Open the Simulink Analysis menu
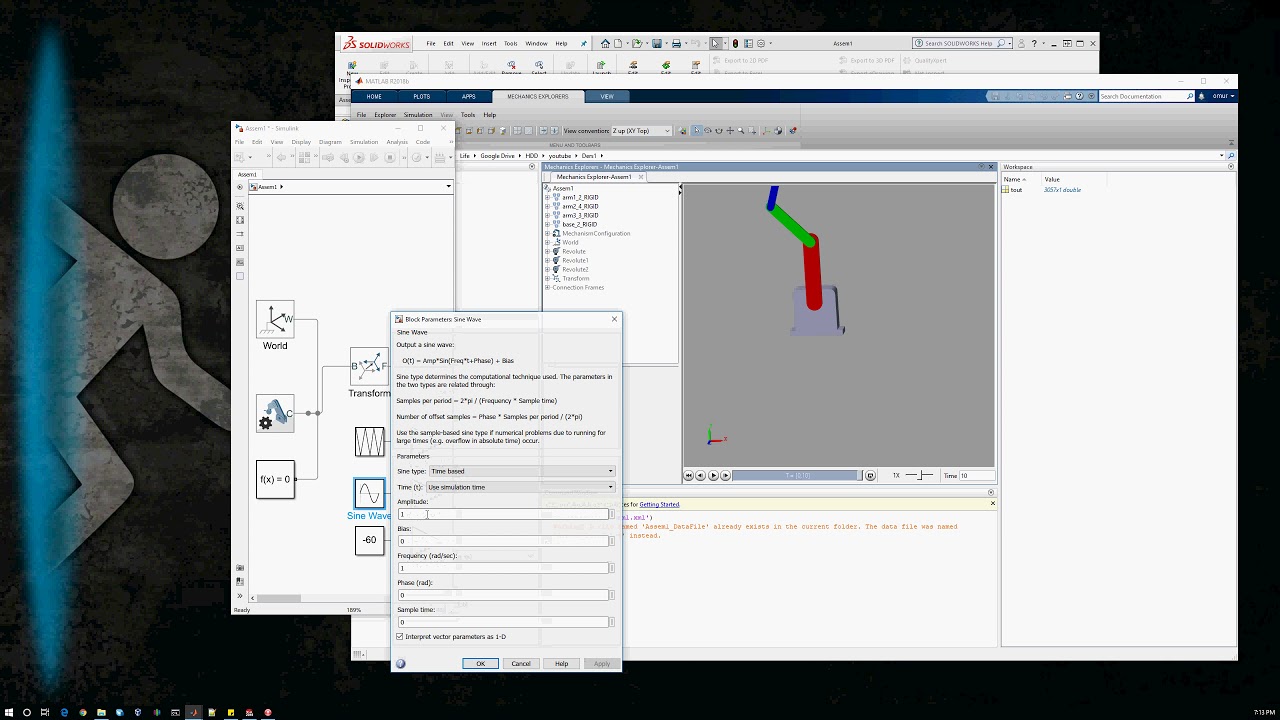 (x=397, y=142)
